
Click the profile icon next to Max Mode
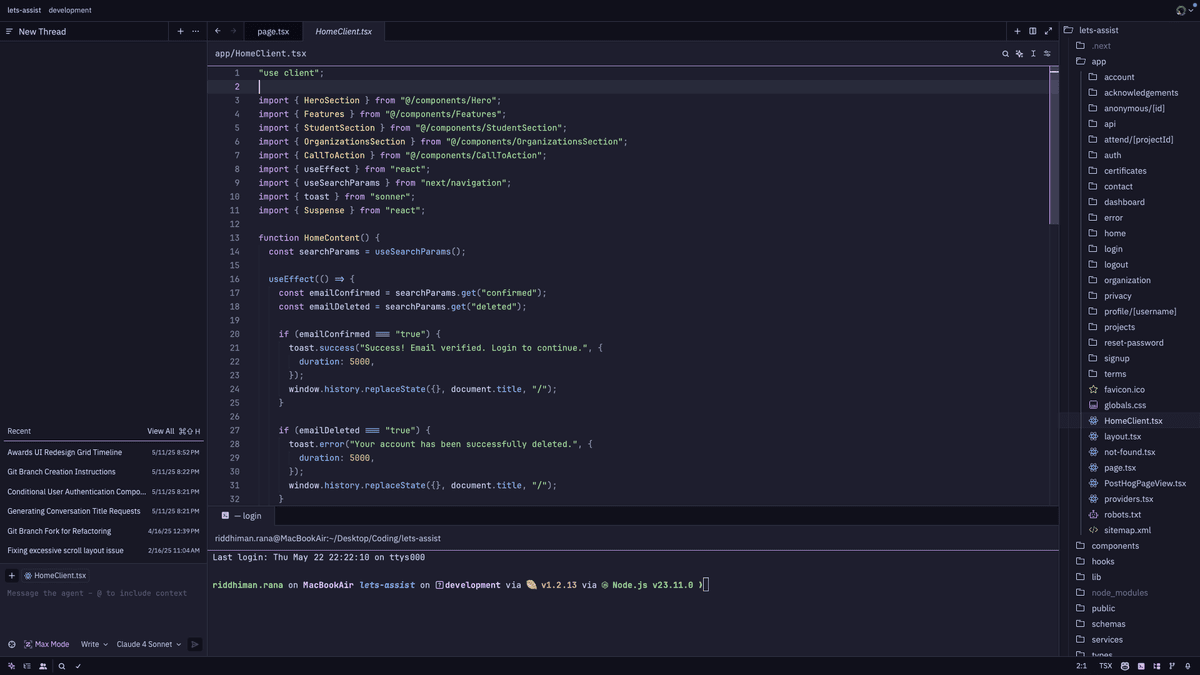click(12, 644)
